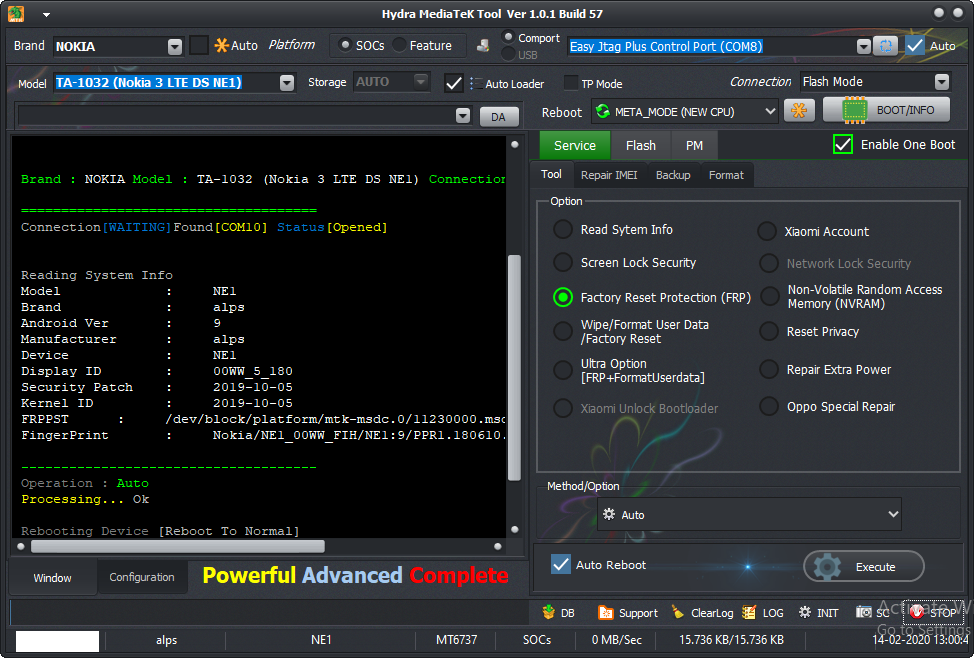This screenshot has height=658, width=974.
Task: Open the DB tool
Action: [558, 613]
